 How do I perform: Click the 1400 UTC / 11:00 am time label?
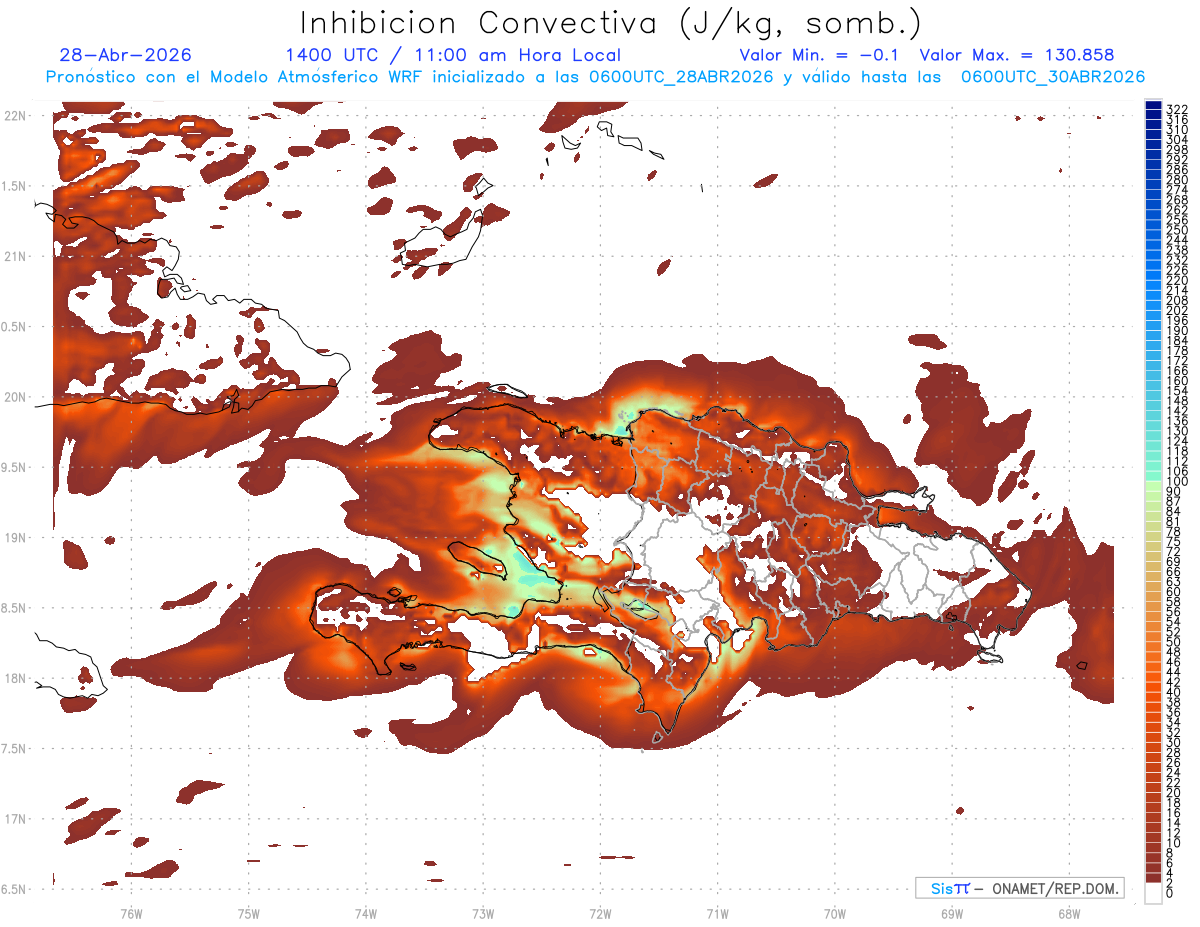[x=453, y=55]
